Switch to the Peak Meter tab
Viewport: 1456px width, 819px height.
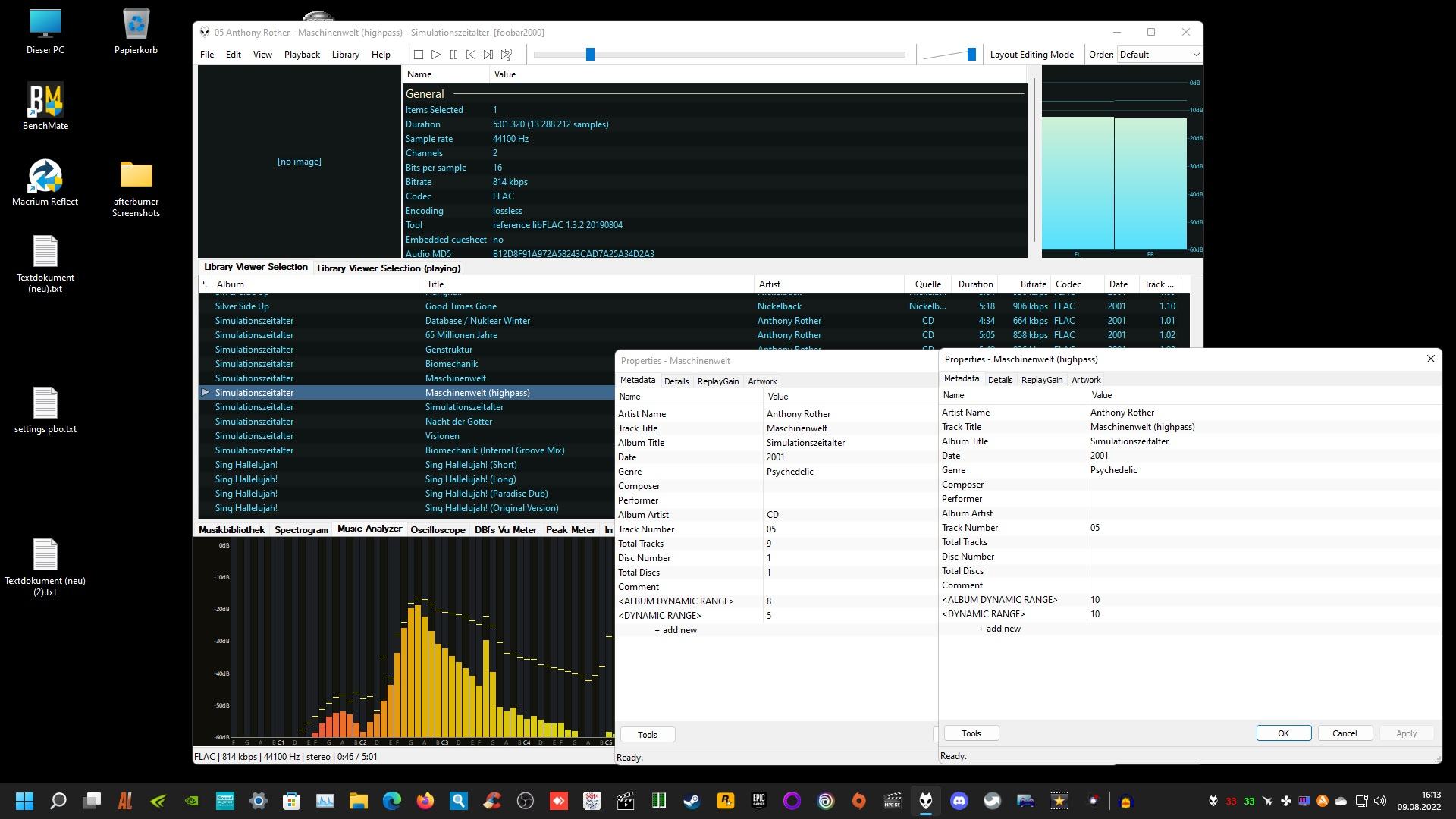pyautogui.click(x=570, y=529)
